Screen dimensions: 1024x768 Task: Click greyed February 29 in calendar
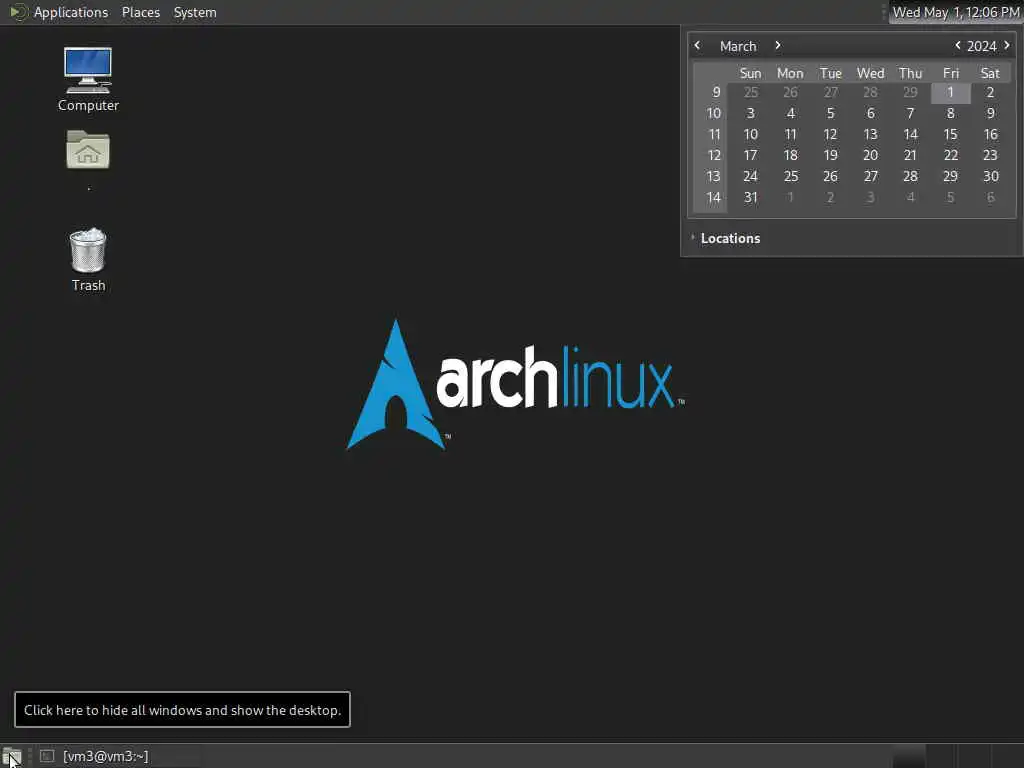910,92
